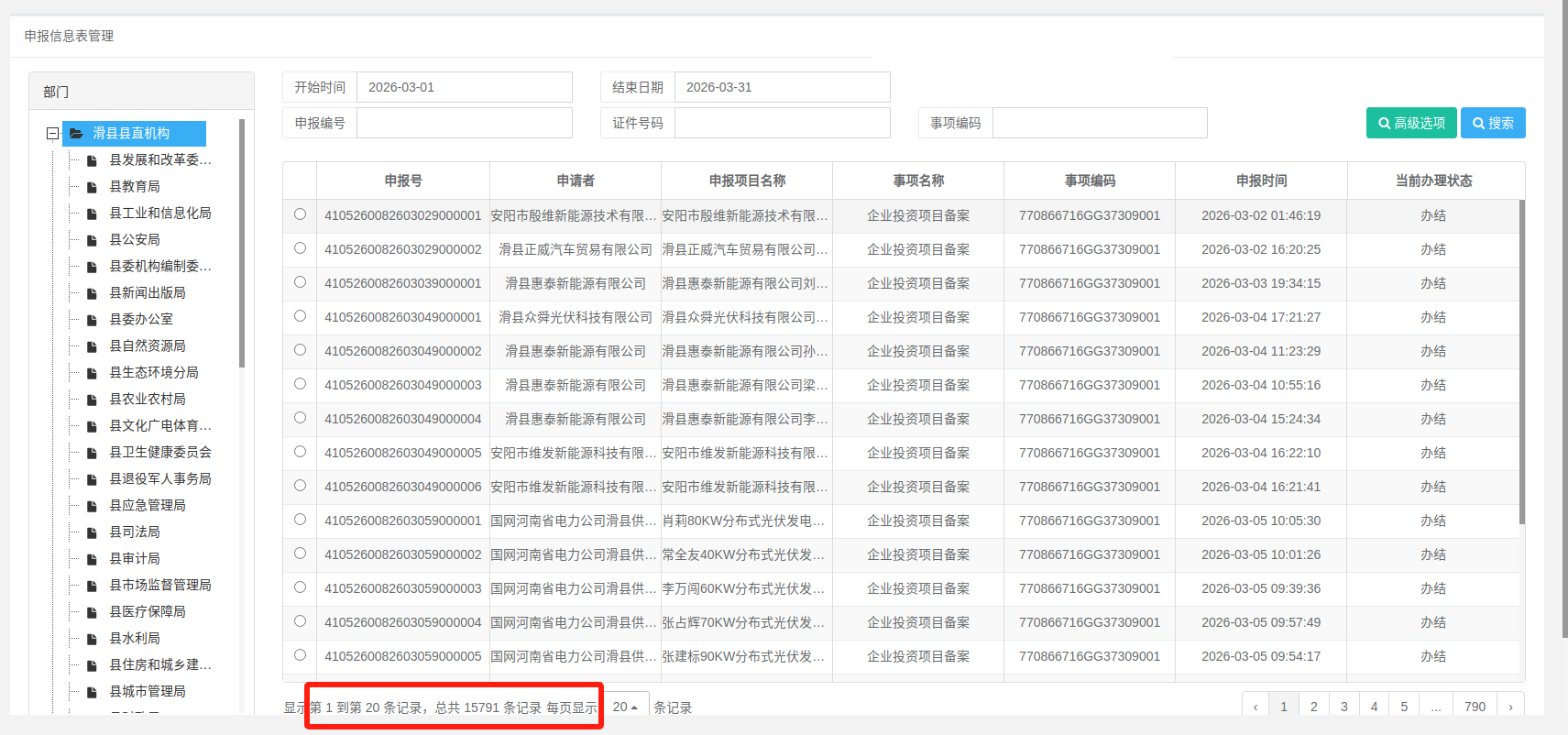The image size is (1568, 735).
Task: Go to next page using right arrow
Action: click(1510, 707)
